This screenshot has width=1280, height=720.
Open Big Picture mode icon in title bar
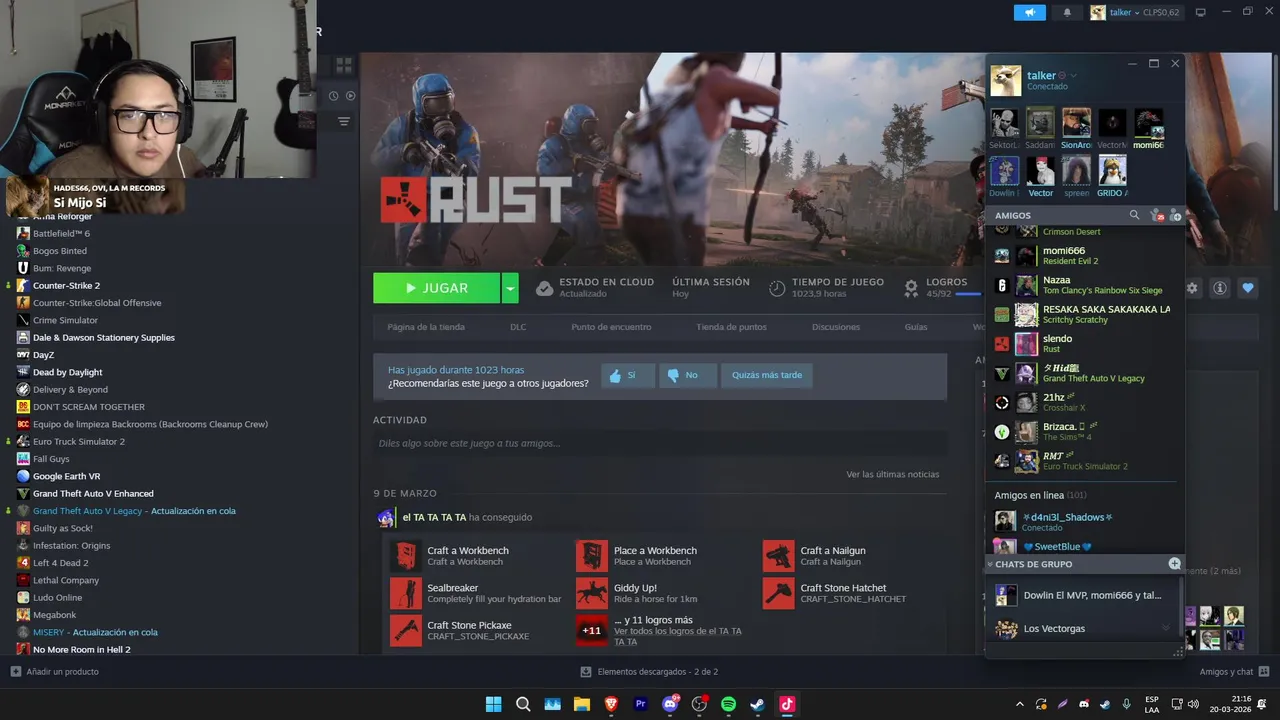pyautogui.click(x=1201, y=12)
